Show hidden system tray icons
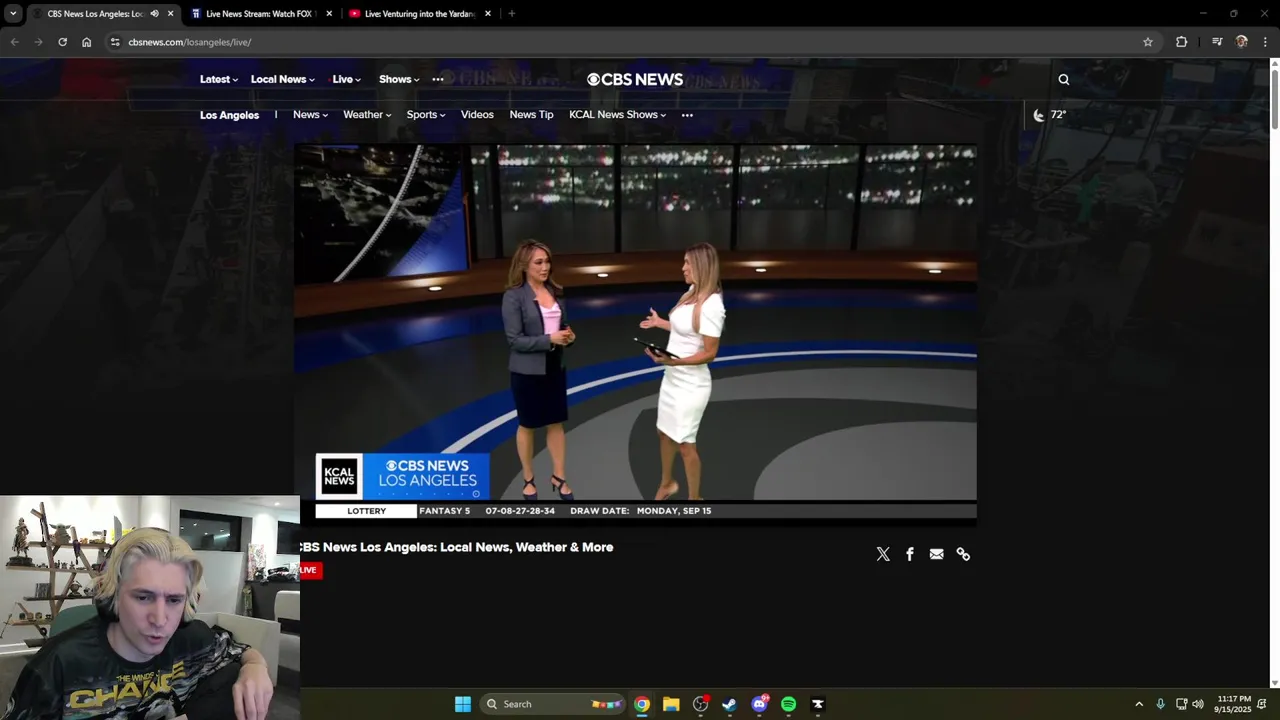Viewport: 1280px width, 720px height. [1139, 704]
